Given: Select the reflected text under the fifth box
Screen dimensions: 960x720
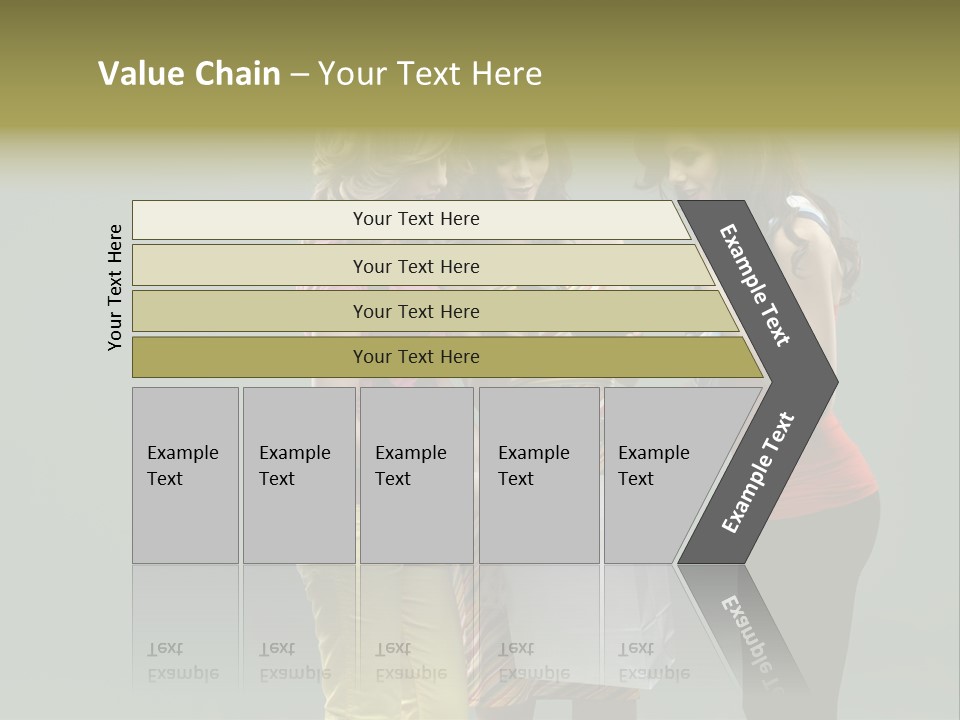Looking at the screenshot, I should click(x=654, y=661).
